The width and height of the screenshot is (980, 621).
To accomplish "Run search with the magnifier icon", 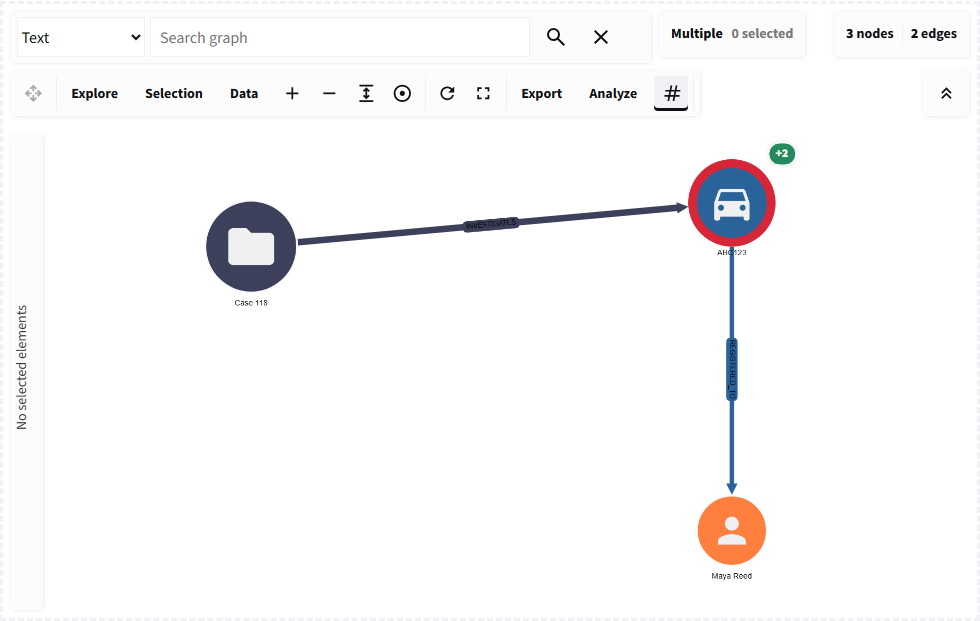I will 556,37.
